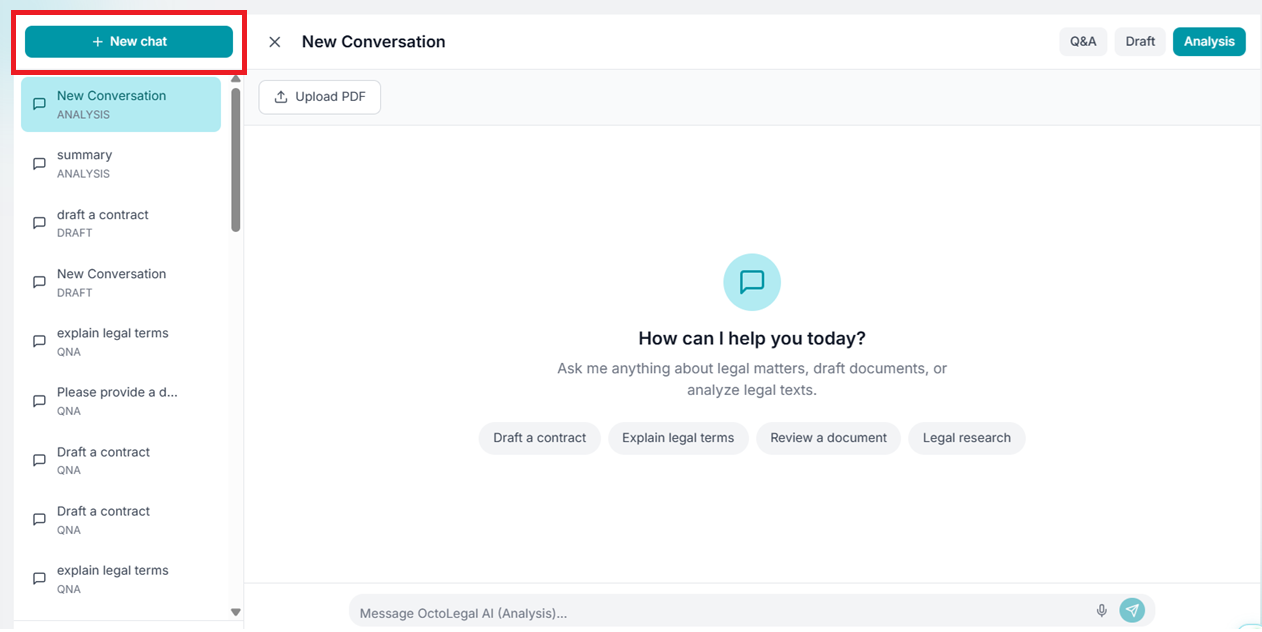This screenshot has width=1262, height=632.
Task: Click the large teal speech bubble icon
Action: [751, 282]
